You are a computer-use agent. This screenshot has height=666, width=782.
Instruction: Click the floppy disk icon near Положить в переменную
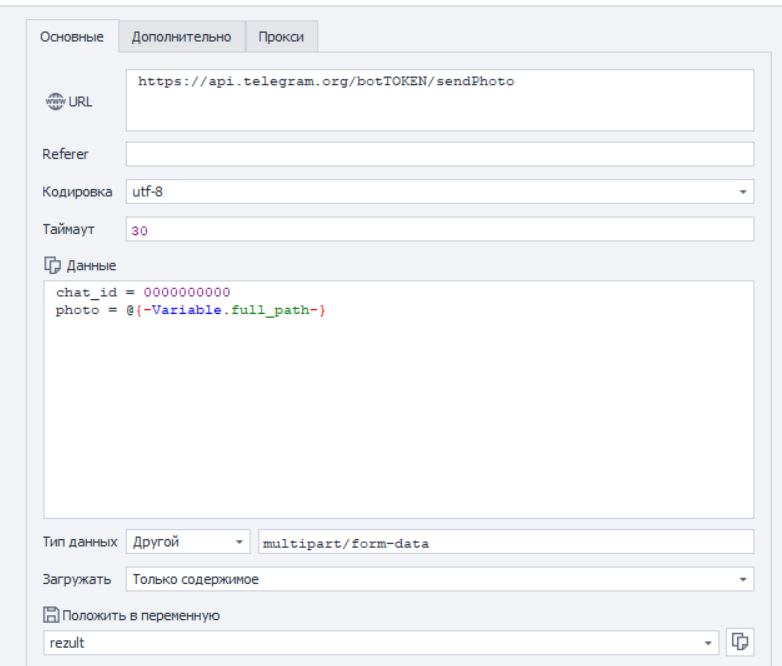[x=51, y=615]
